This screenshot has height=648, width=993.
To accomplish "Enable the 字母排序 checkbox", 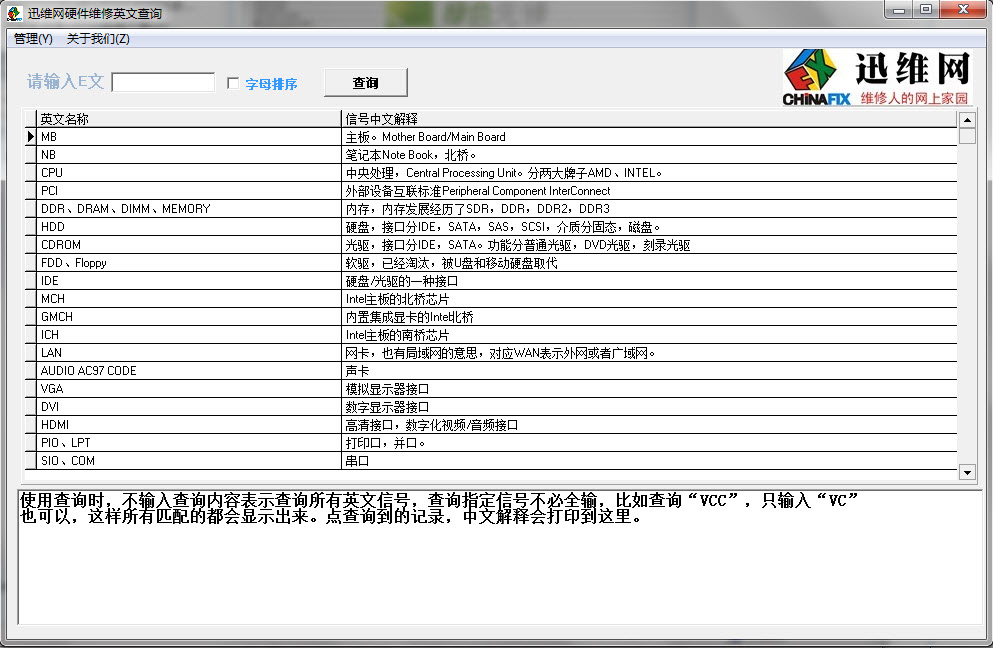I will point(233,83).
